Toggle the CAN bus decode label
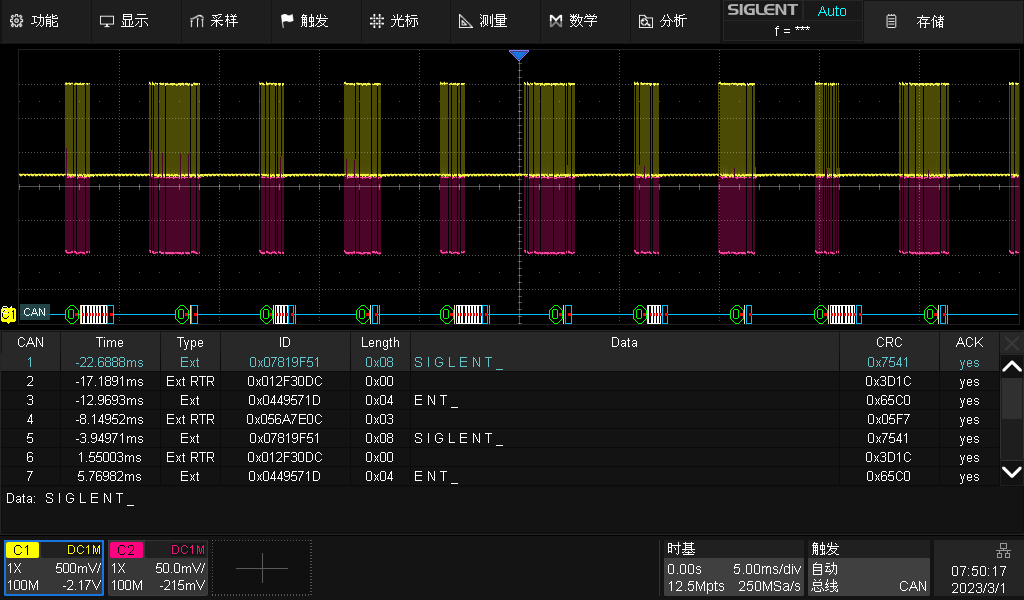Viewport: 1024px width, 600px height. pyautogui.click(x=33, y=313)
